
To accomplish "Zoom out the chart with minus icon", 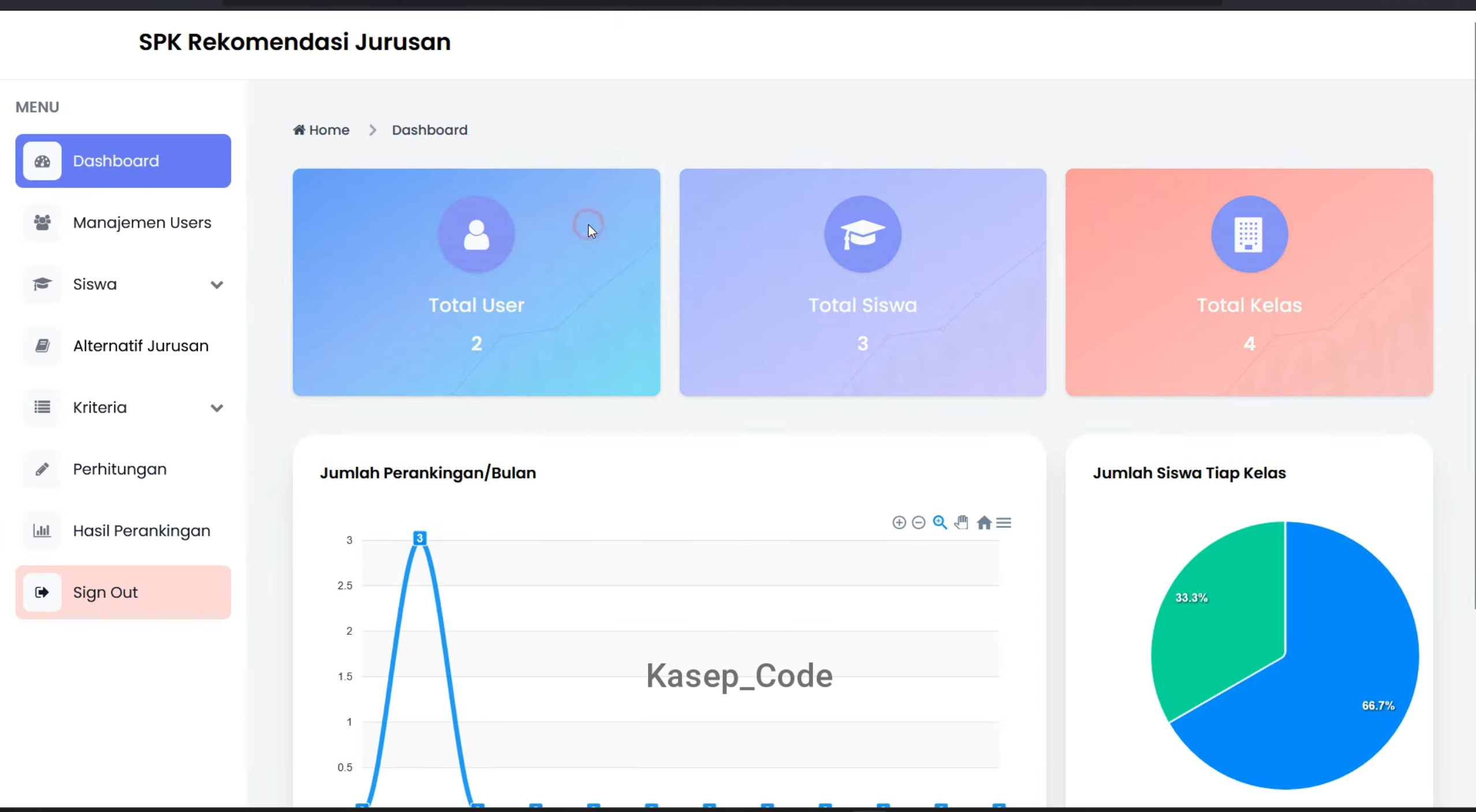I will pyautogui.click(x=919, y=522).
